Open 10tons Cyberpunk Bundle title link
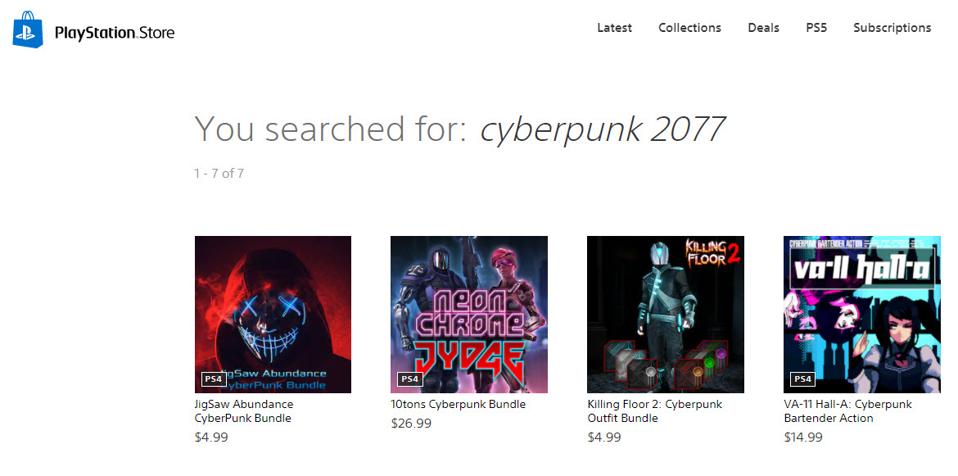This screenshot has width=958, height=476. tap(458, 404)
